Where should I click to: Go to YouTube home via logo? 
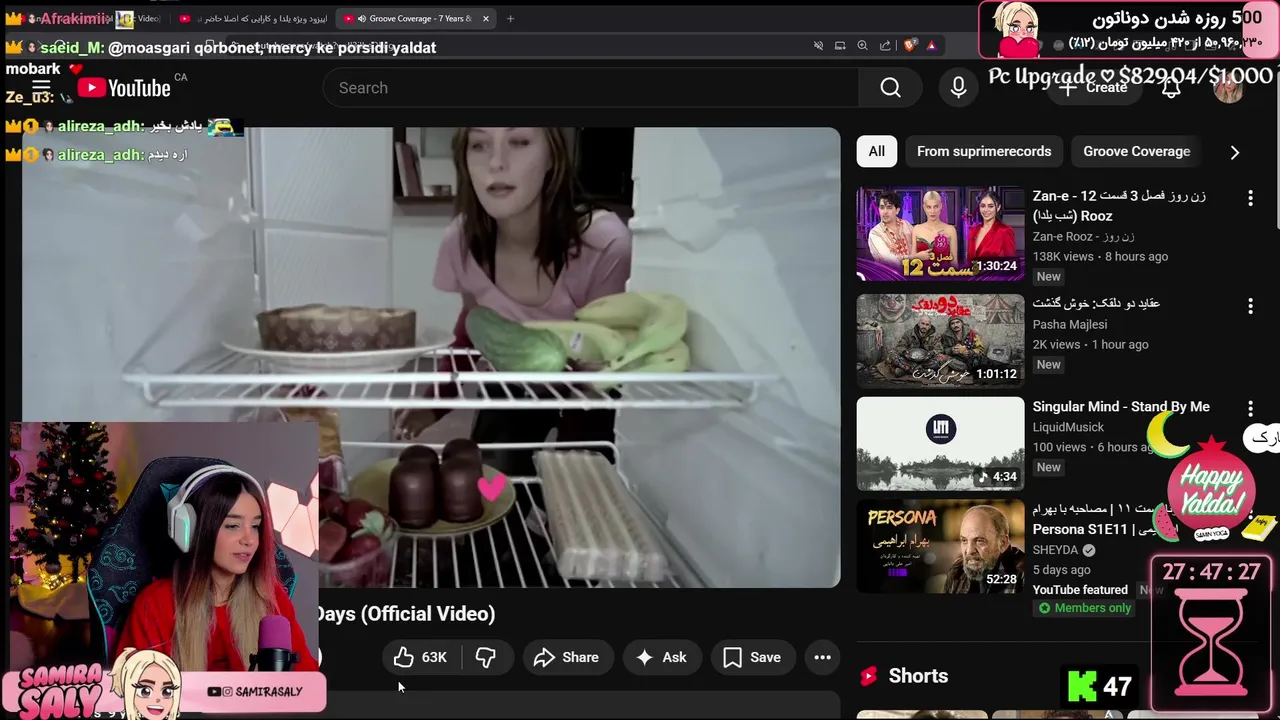click(x=124, y=88)
